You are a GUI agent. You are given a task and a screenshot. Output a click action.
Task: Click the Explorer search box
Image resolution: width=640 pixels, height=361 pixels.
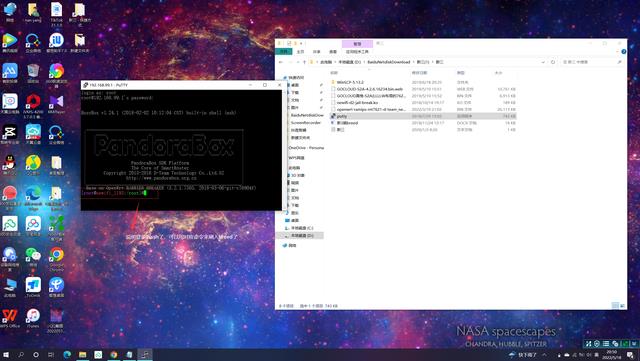(x=591, y=62)
